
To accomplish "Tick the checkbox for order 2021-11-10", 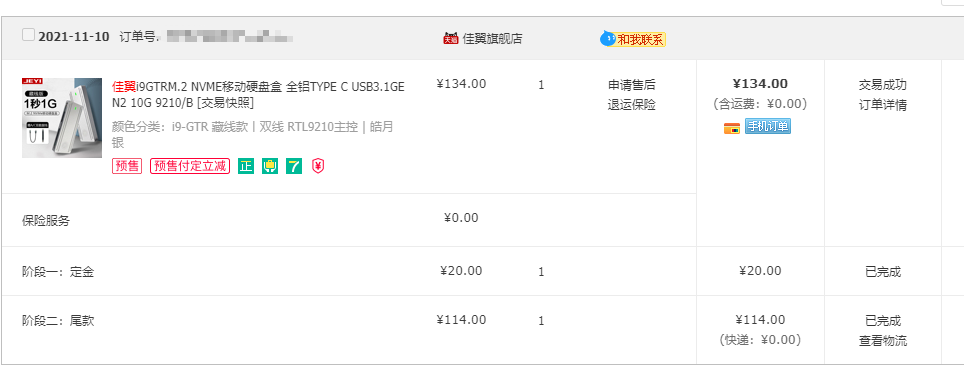I will click(28, 35).
